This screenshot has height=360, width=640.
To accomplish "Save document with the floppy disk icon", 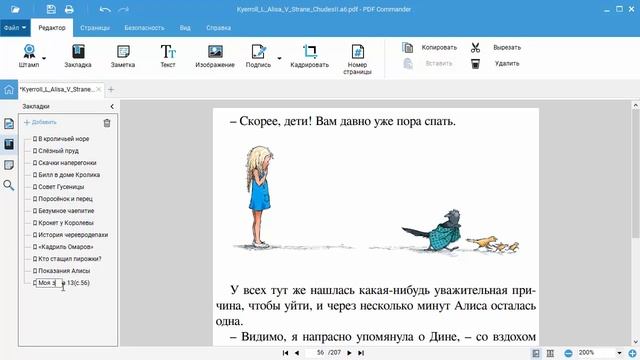I will click(x=51, y=9).
